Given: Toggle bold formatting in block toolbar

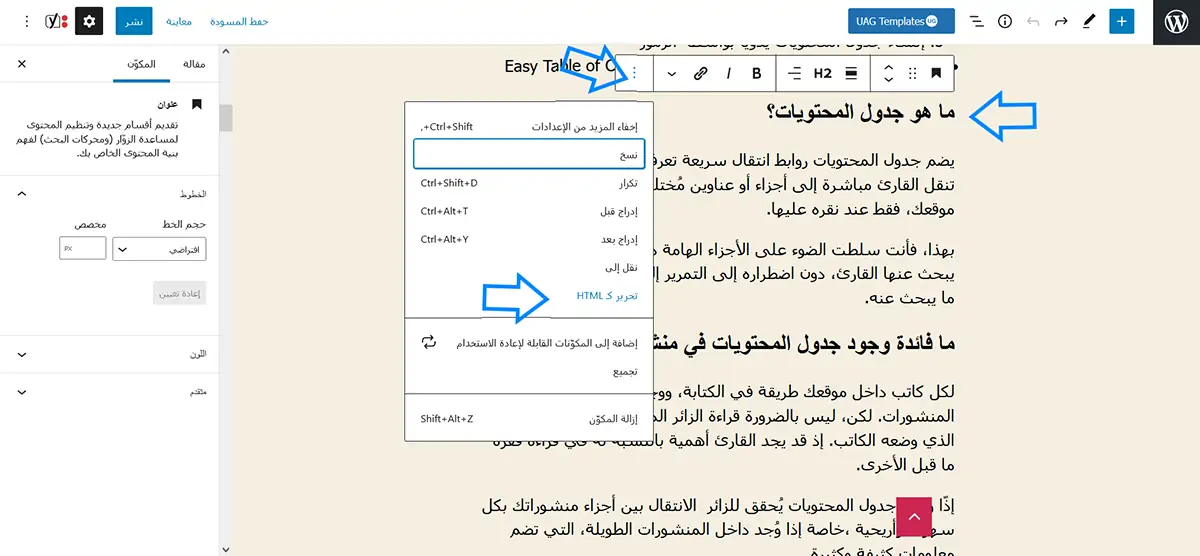Looking at the screenshot, I should pyautogui.click(x=757, y=73).
